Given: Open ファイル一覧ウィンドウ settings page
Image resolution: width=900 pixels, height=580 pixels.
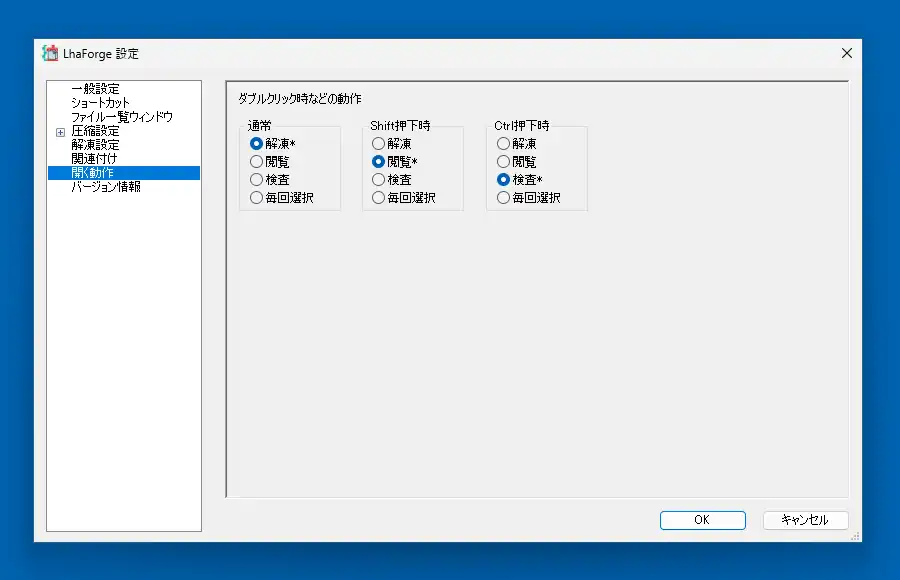Looking at the screenshot, I should pyautogui.click(x=122, y=117).
